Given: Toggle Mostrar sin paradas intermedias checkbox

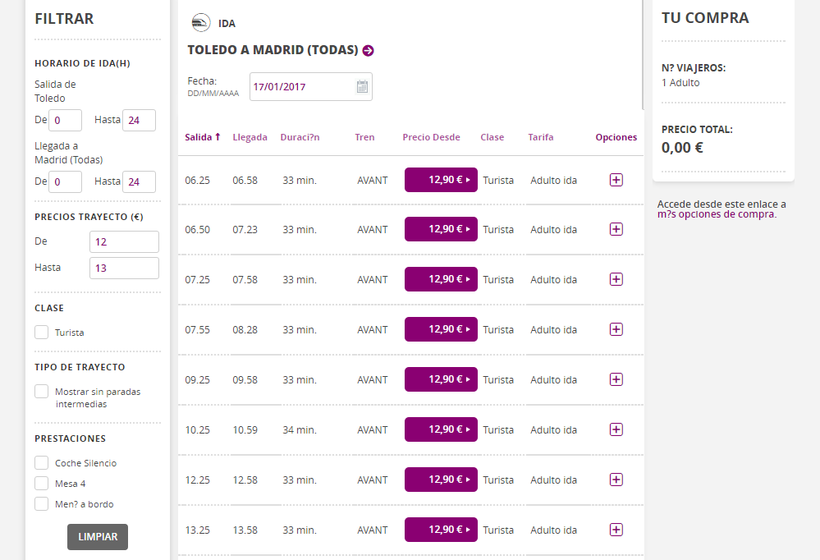Looking at the screenshot, I should (42, 391).
